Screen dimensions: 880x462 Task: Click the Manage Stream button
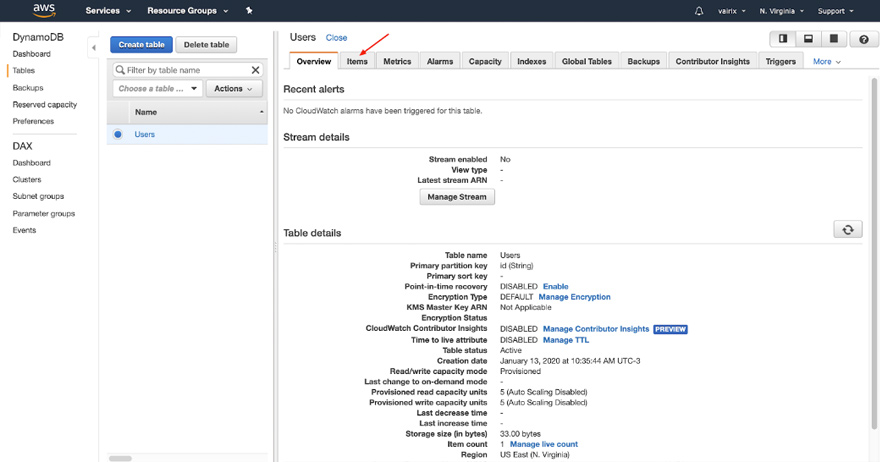click(457, 197)
